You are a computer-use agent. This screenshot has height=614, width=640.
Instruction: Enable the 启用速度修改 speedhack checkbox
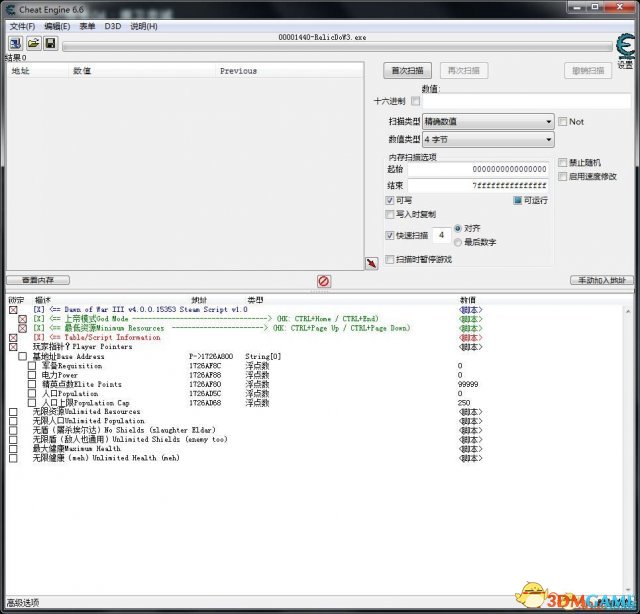point(562,176)
